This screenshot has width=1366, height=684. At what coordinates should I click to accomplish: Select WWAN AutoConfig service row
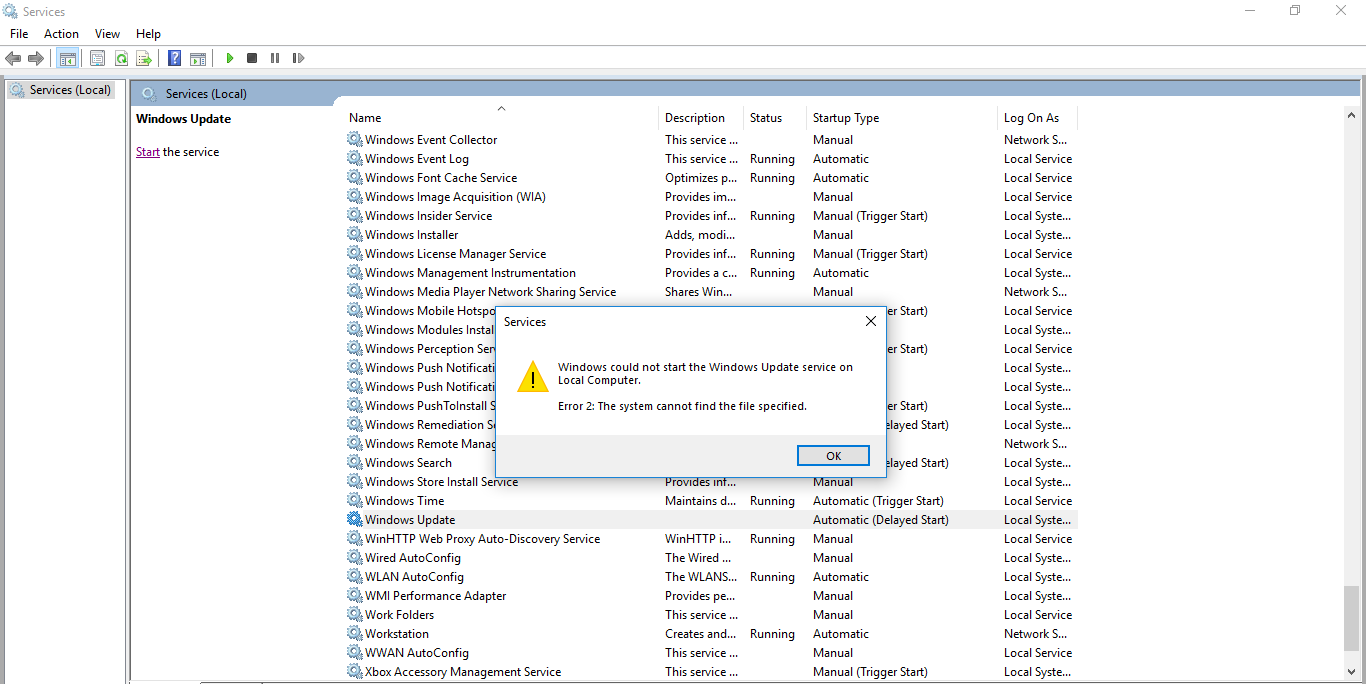click(711, 653)
